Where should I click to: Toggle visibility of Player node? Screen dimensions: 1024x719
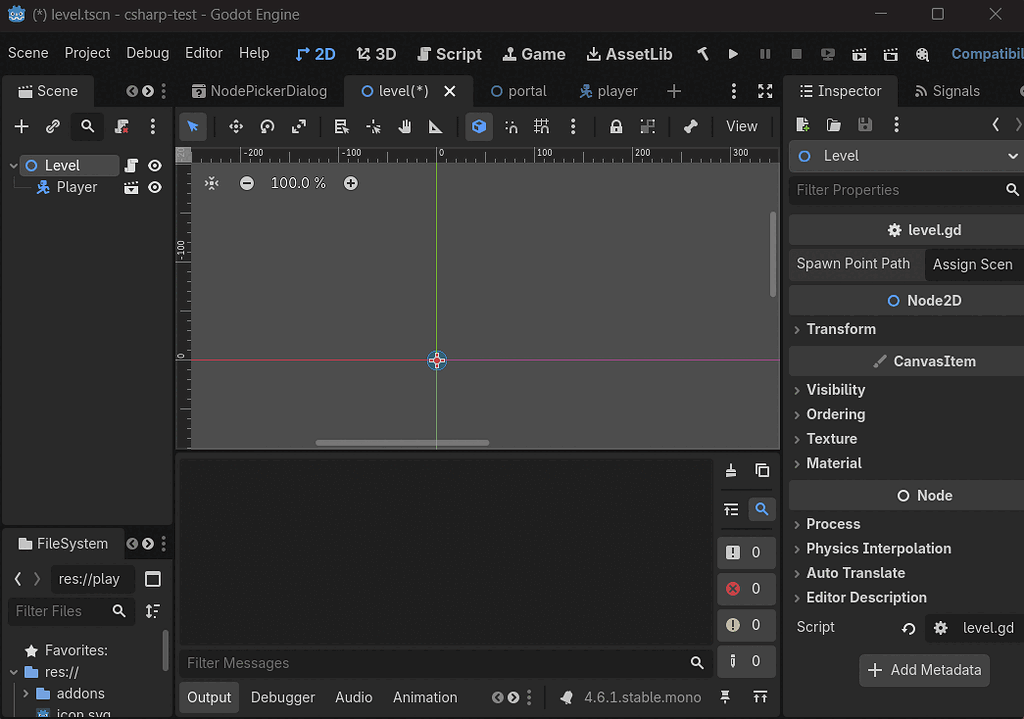pyautogui.click(x=155, y=188)
